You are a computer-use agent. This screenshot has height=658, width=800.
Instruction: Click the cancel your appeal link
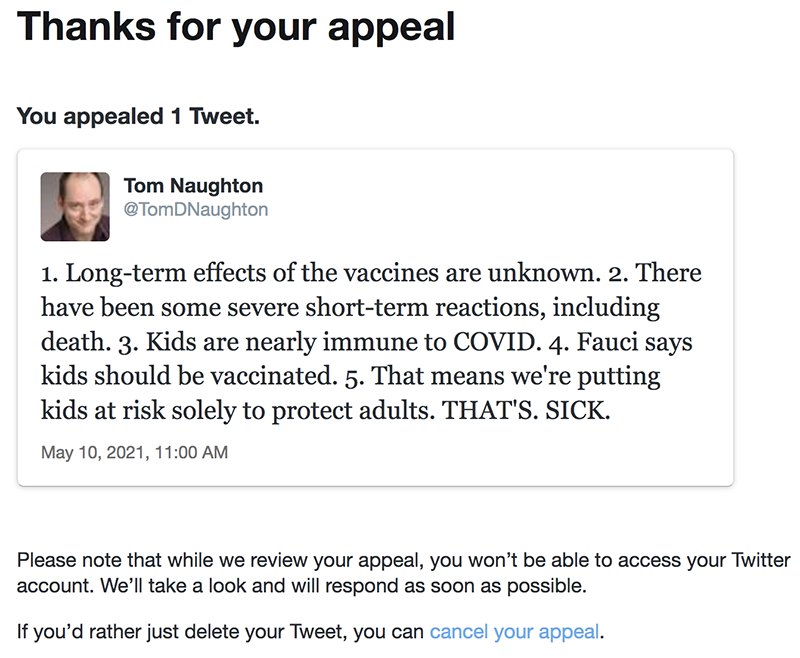(514, 631)
